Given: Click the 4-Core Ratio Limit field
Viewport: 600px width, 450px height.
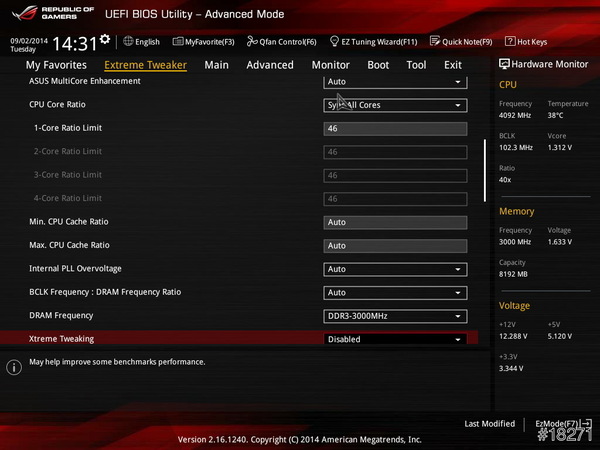Looking at the screenshot, I should [395, 199].
